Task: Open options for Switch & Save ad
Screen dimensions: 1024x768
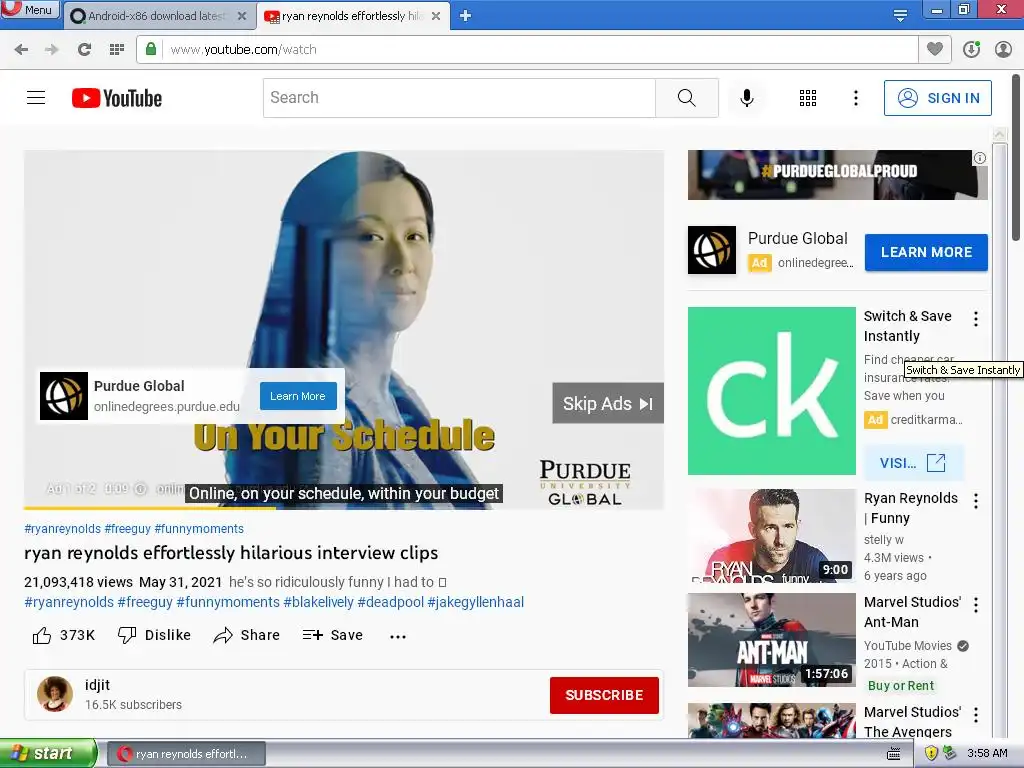Action: 976,319
